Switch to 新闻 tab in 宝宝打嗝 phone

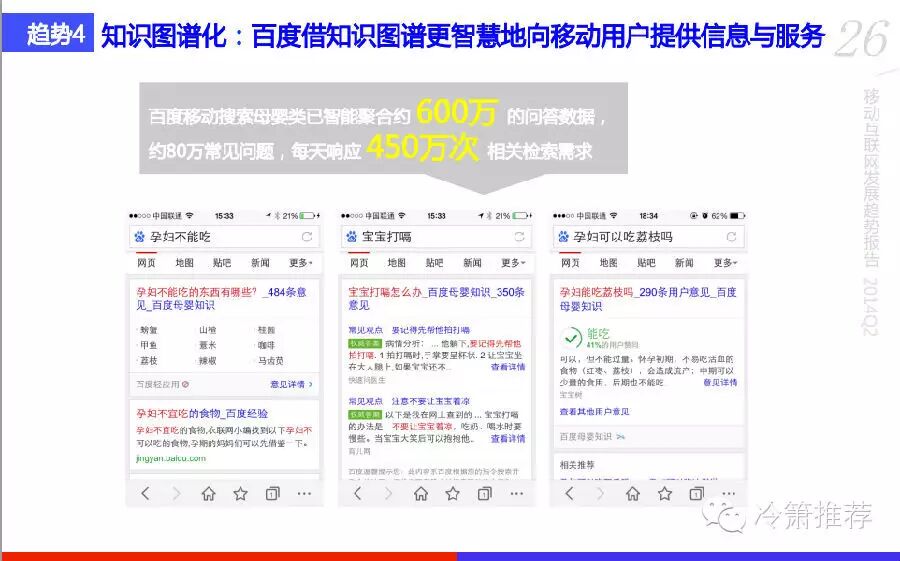472,263
